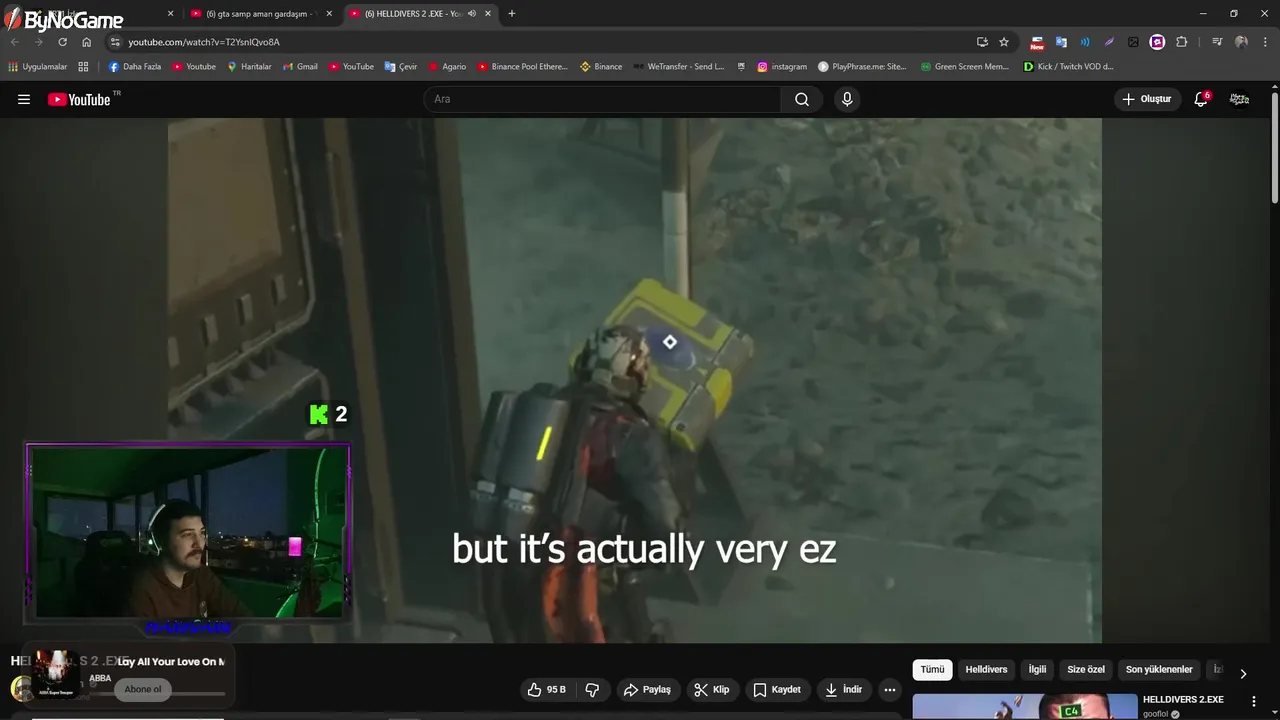Open the blue sound waves extension
This screenshot has height=720, width=1280.
[1085, 42]
